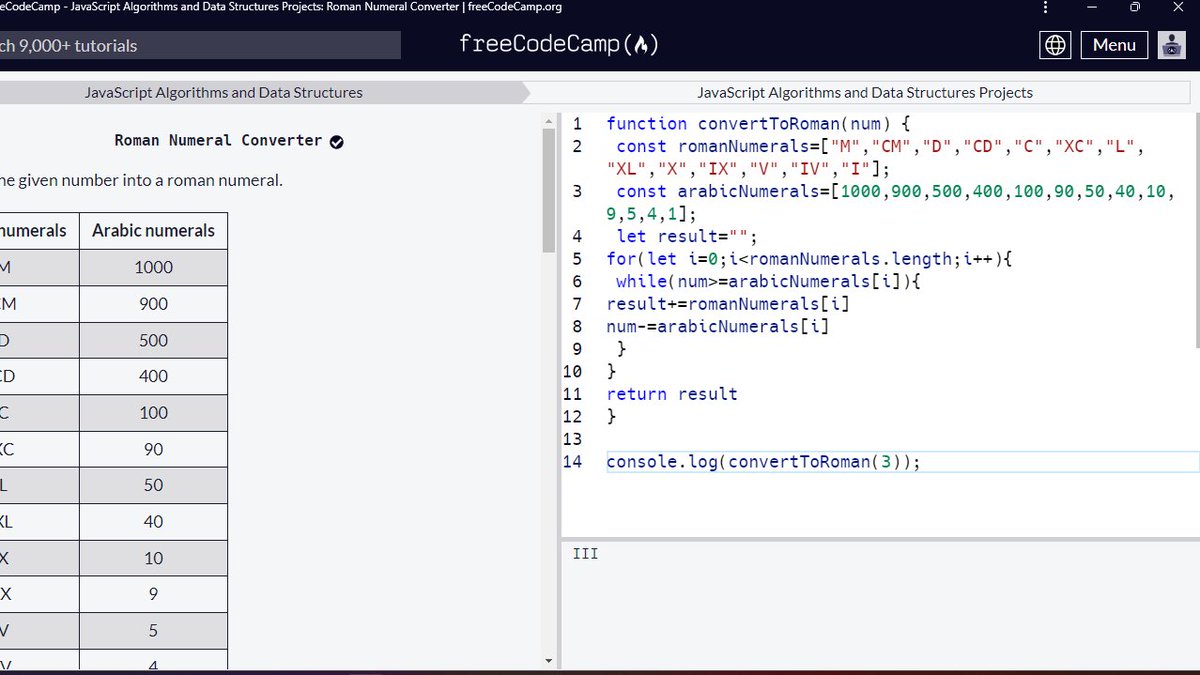Click the scroll up arrow of instructions panel
1200x675 pixels.
tap(548, 121)
